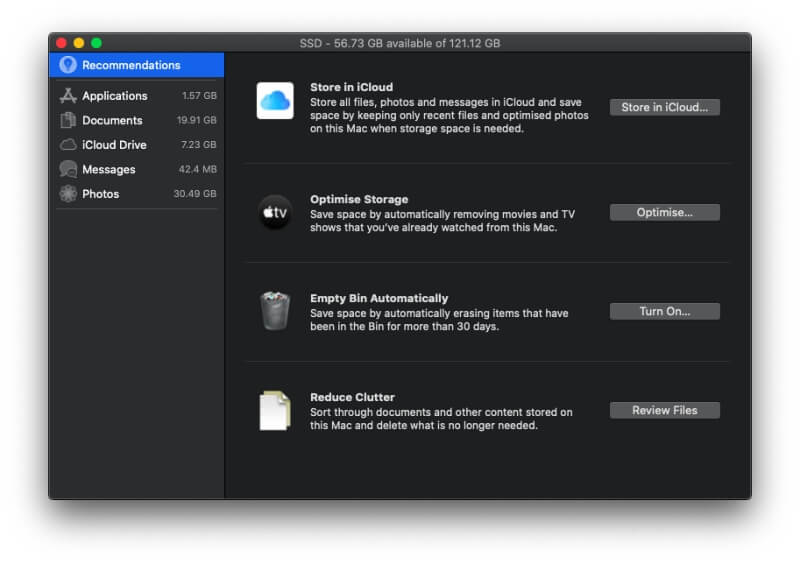800x564 pixels.
Task: Select the 30.49 GB Photos size value
Action: 195,194
